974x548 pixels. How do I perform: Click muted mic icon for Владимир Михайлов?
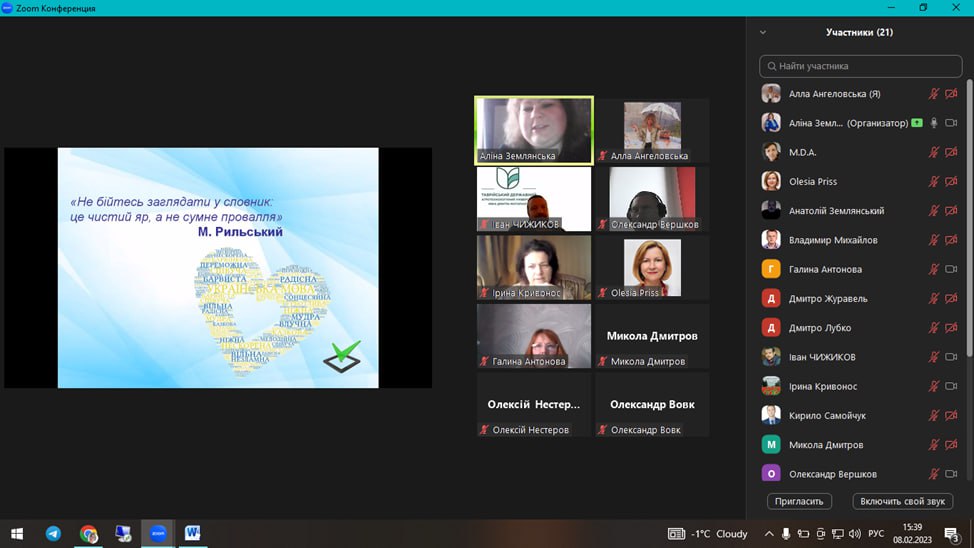pos(934,240)
